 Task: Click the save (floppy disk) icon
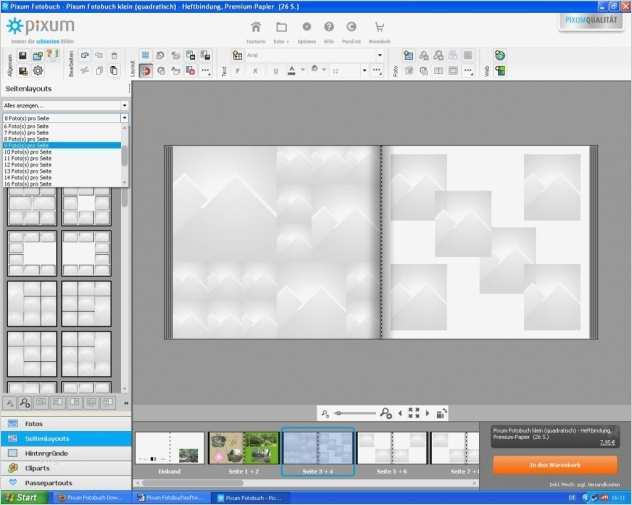tap(23, 56)
